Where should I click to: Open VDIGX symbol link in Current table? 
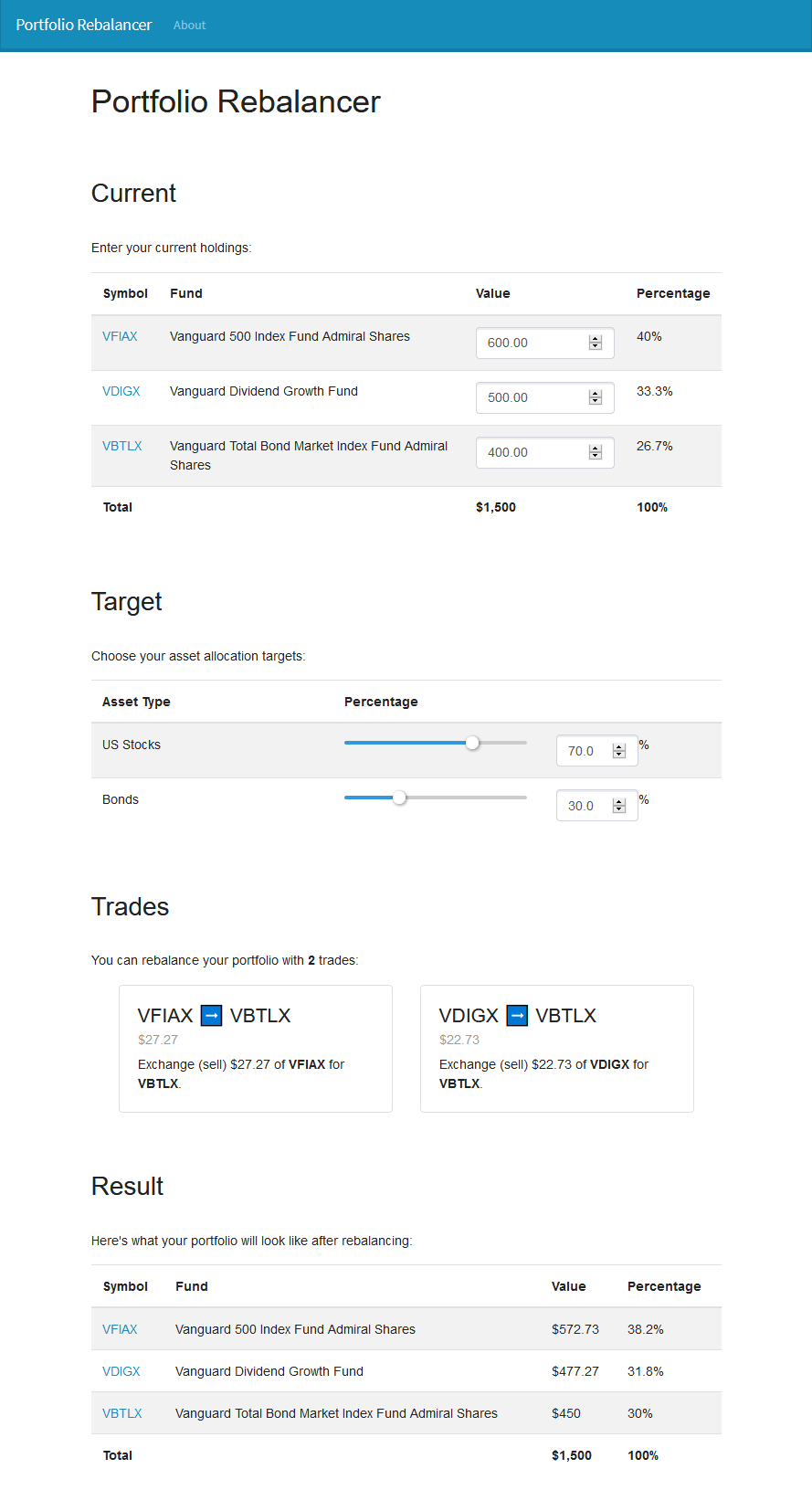(x=121, y=391)
